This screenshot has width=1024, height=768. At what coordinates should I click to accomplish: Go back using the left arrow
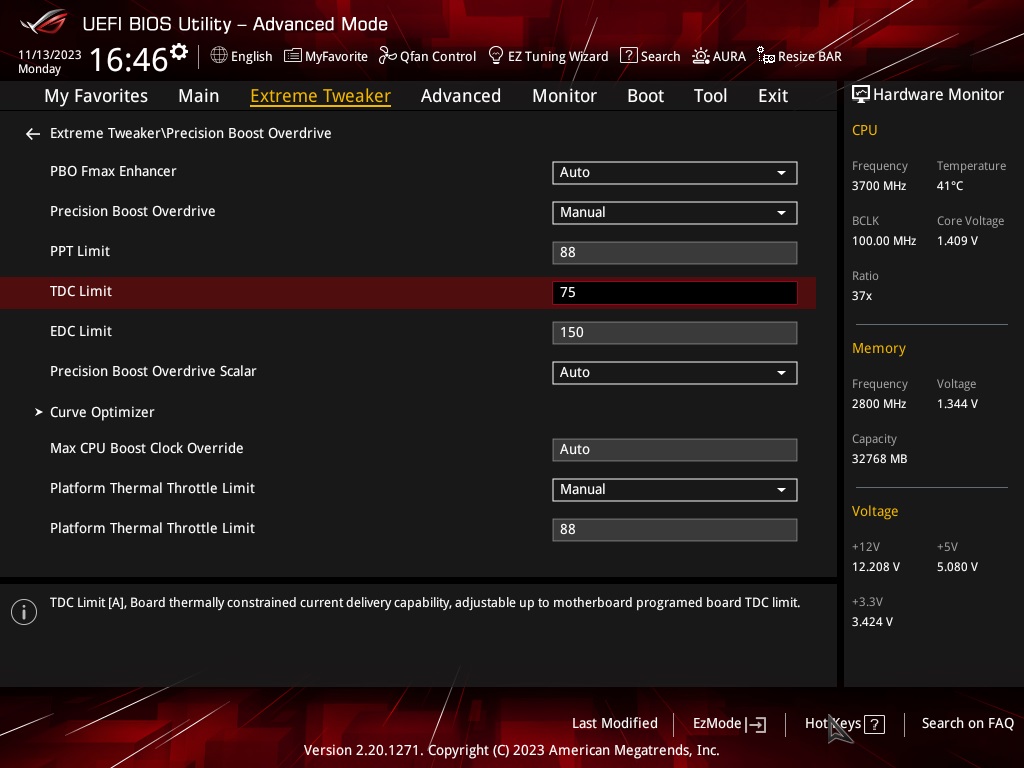33,134
